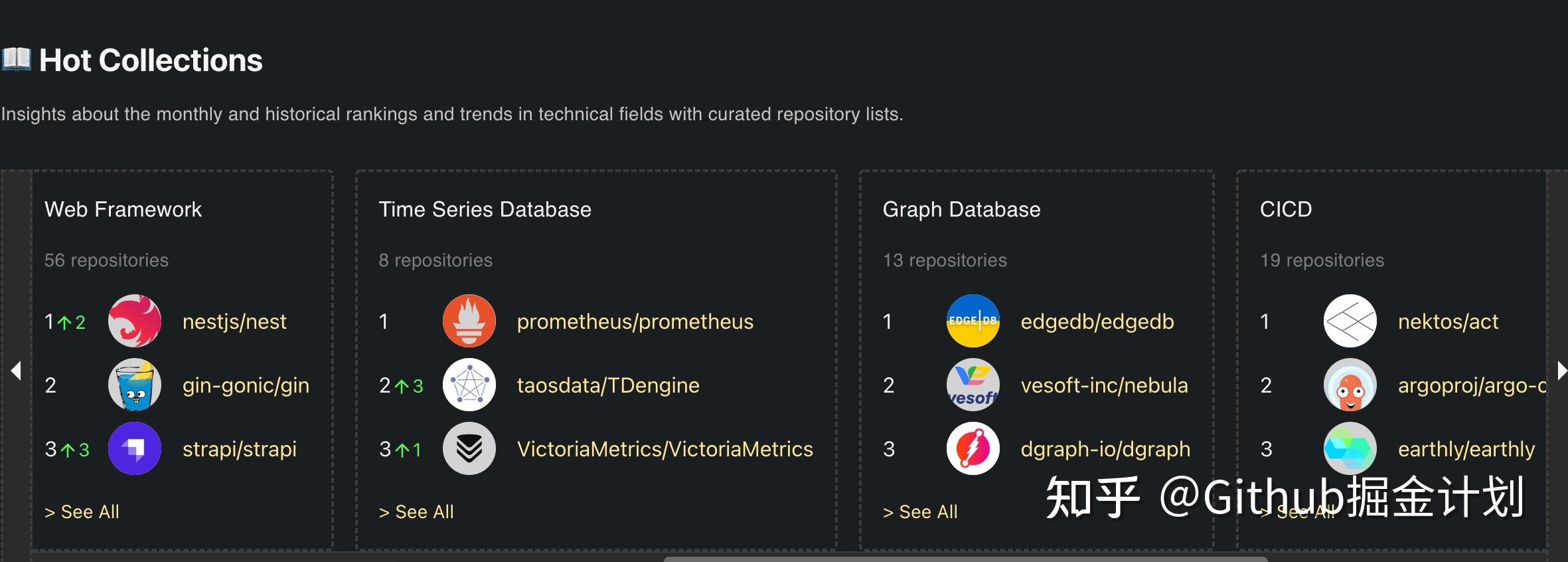Slide collections carousel to the previous set
1568x562 pixels.
16,371
